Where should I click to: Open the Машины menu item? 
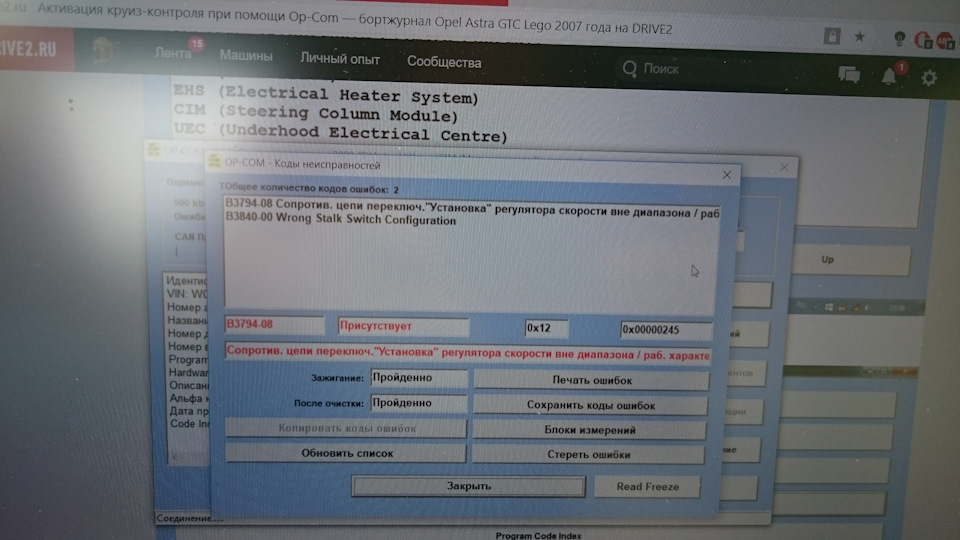tap(245, 57)
